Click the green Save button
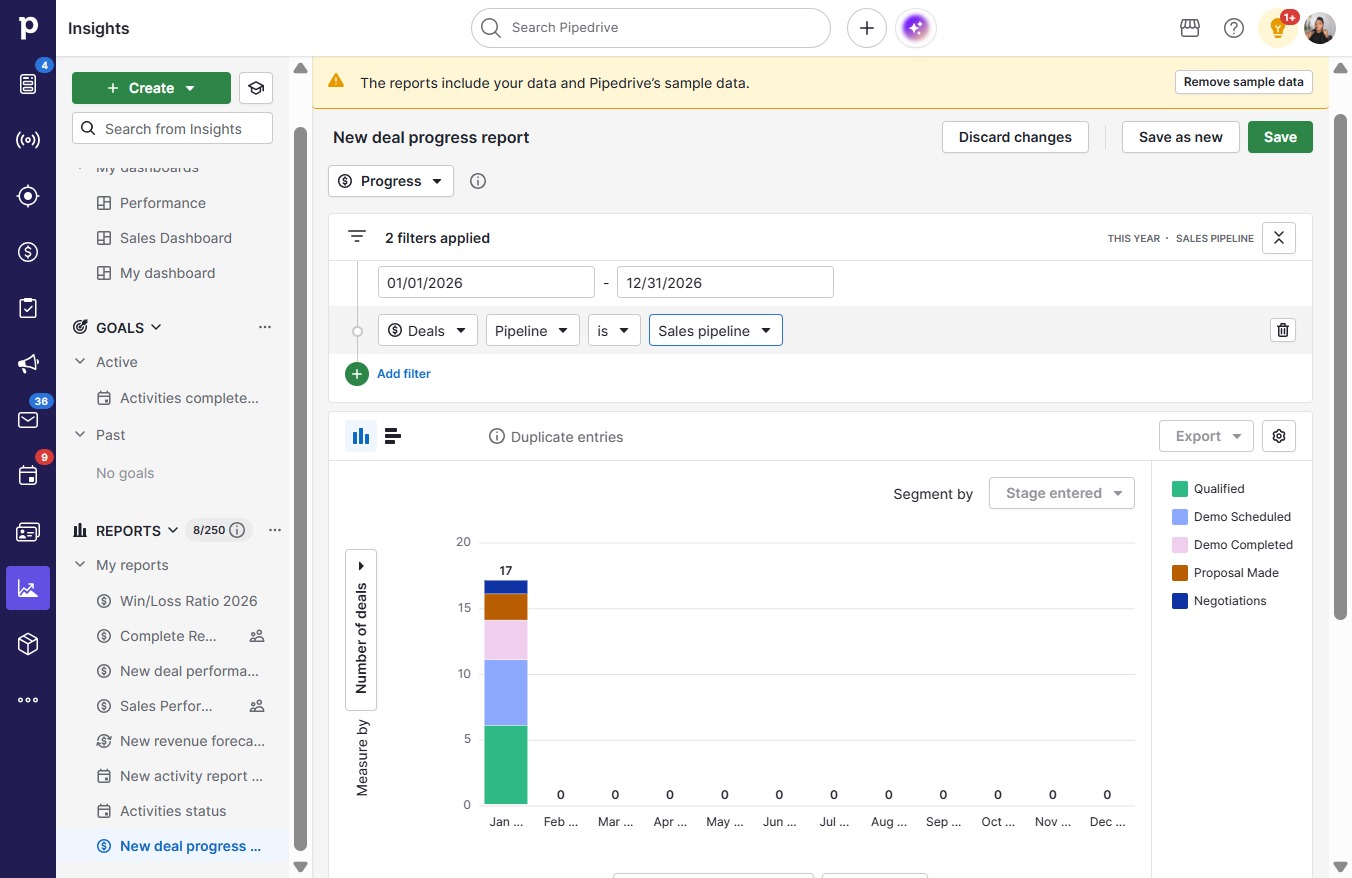1352x878 pixels. [1280, 137]
